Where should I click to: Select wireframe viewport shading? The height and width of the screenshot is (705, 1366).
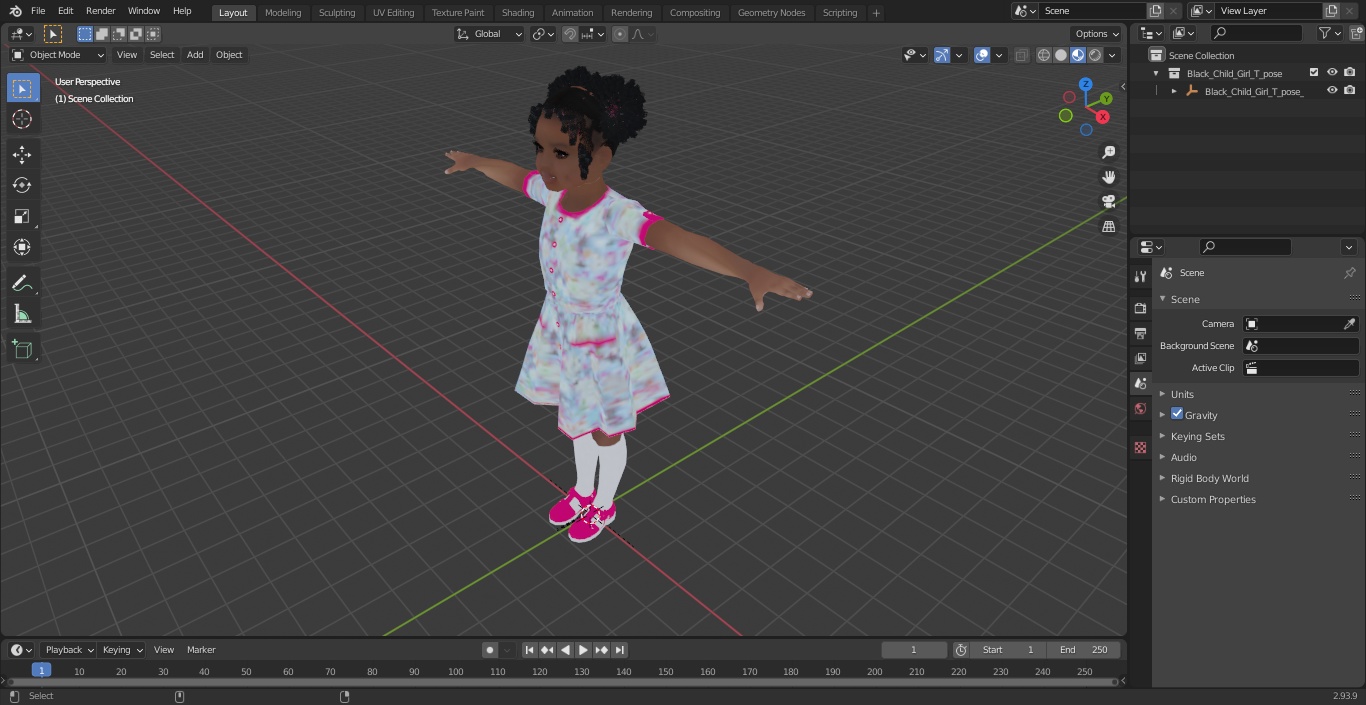[1044, 55]
